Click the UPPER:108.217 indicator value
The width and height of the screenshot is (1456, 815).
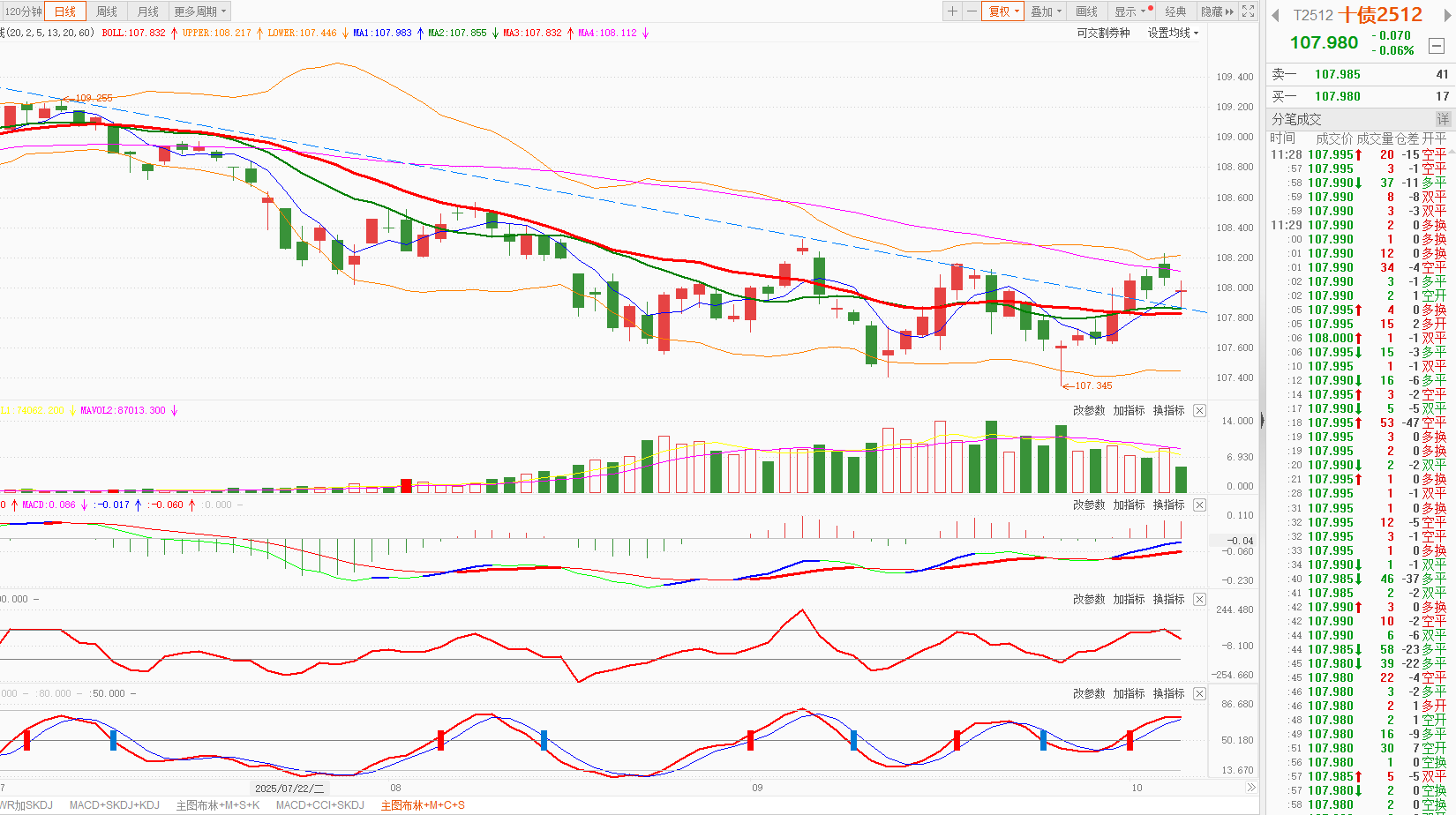point(216,33)
